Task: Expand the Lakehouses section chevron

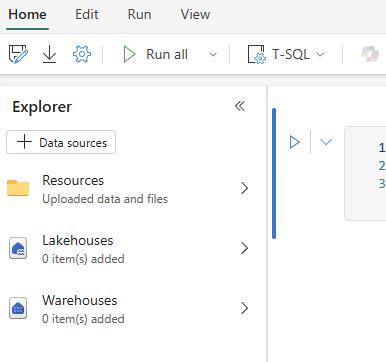Action: (245, 248)
